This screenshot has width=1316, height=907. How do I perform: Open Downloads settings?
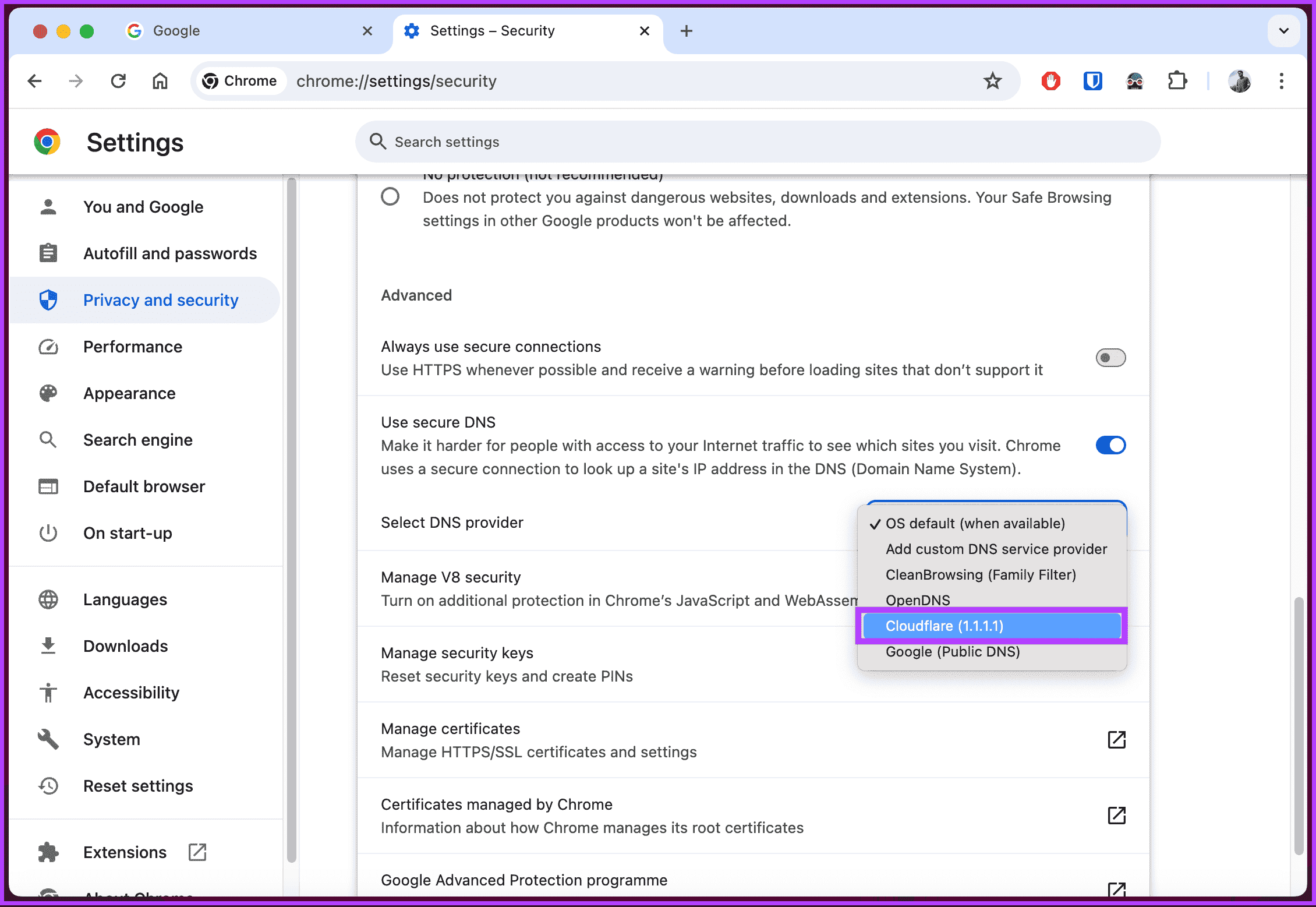click(146, 646)
